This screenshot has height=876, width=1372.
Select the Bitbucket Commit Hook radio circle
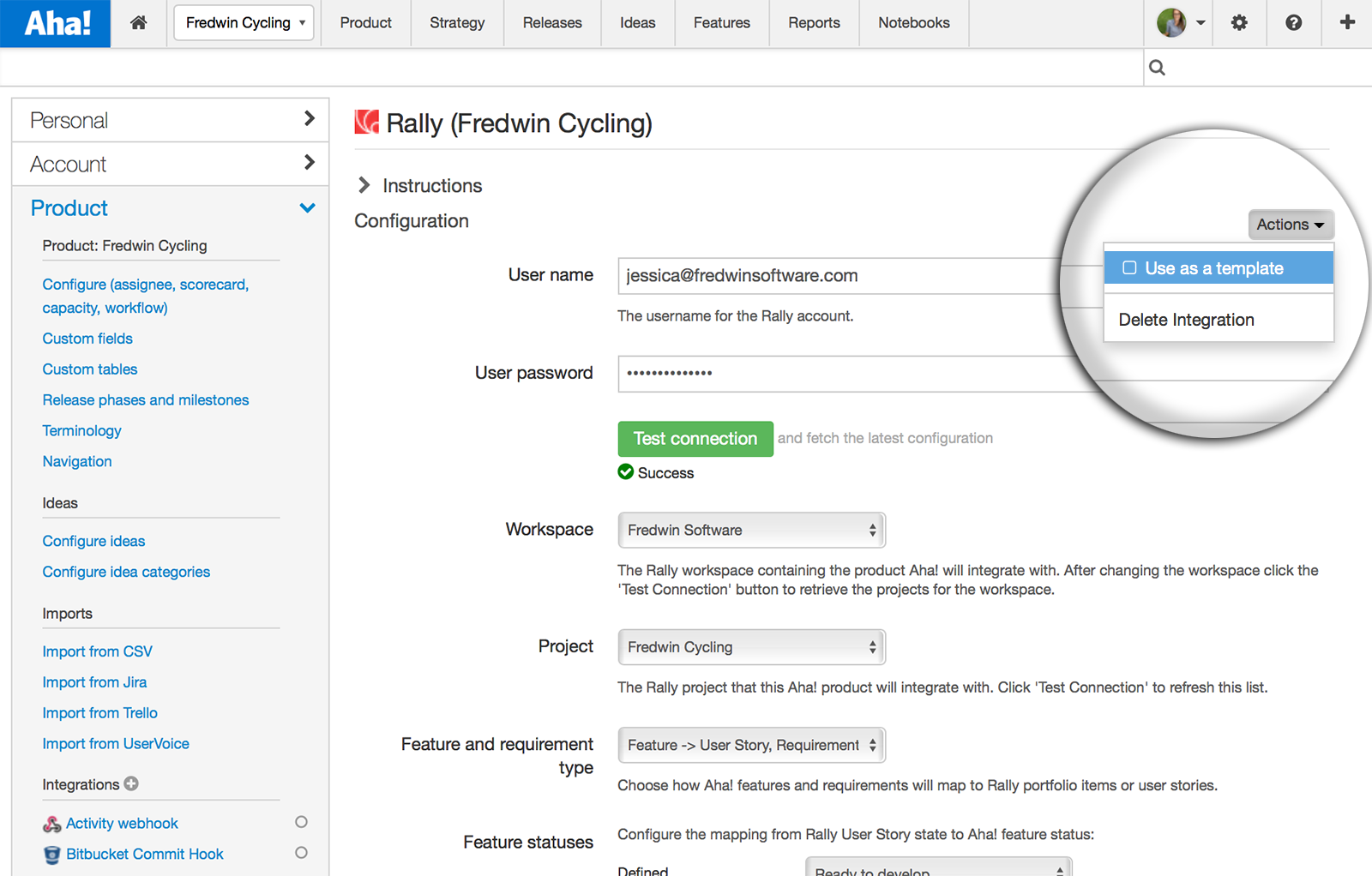pos(301,853)
